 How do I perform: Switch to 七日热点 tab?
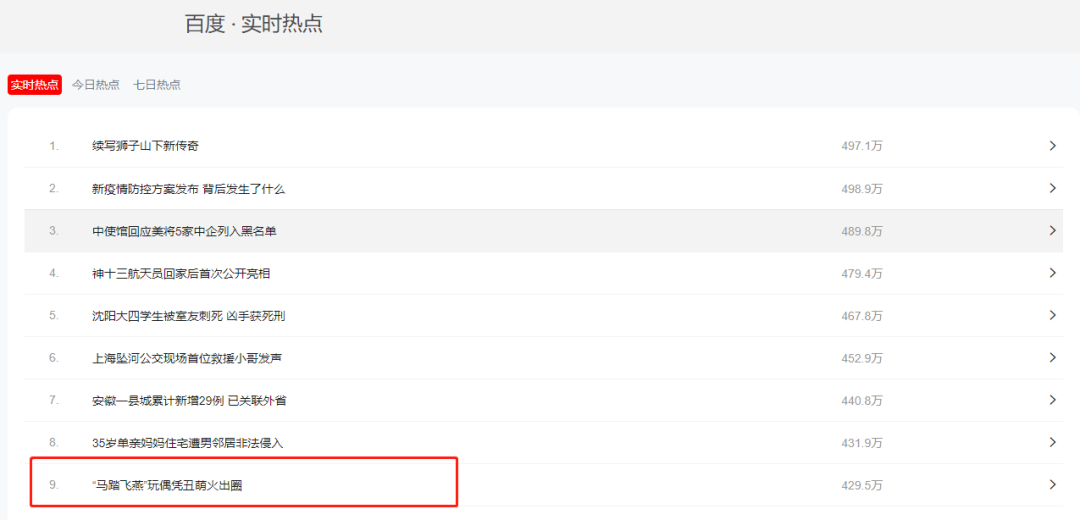coord(157,85)
